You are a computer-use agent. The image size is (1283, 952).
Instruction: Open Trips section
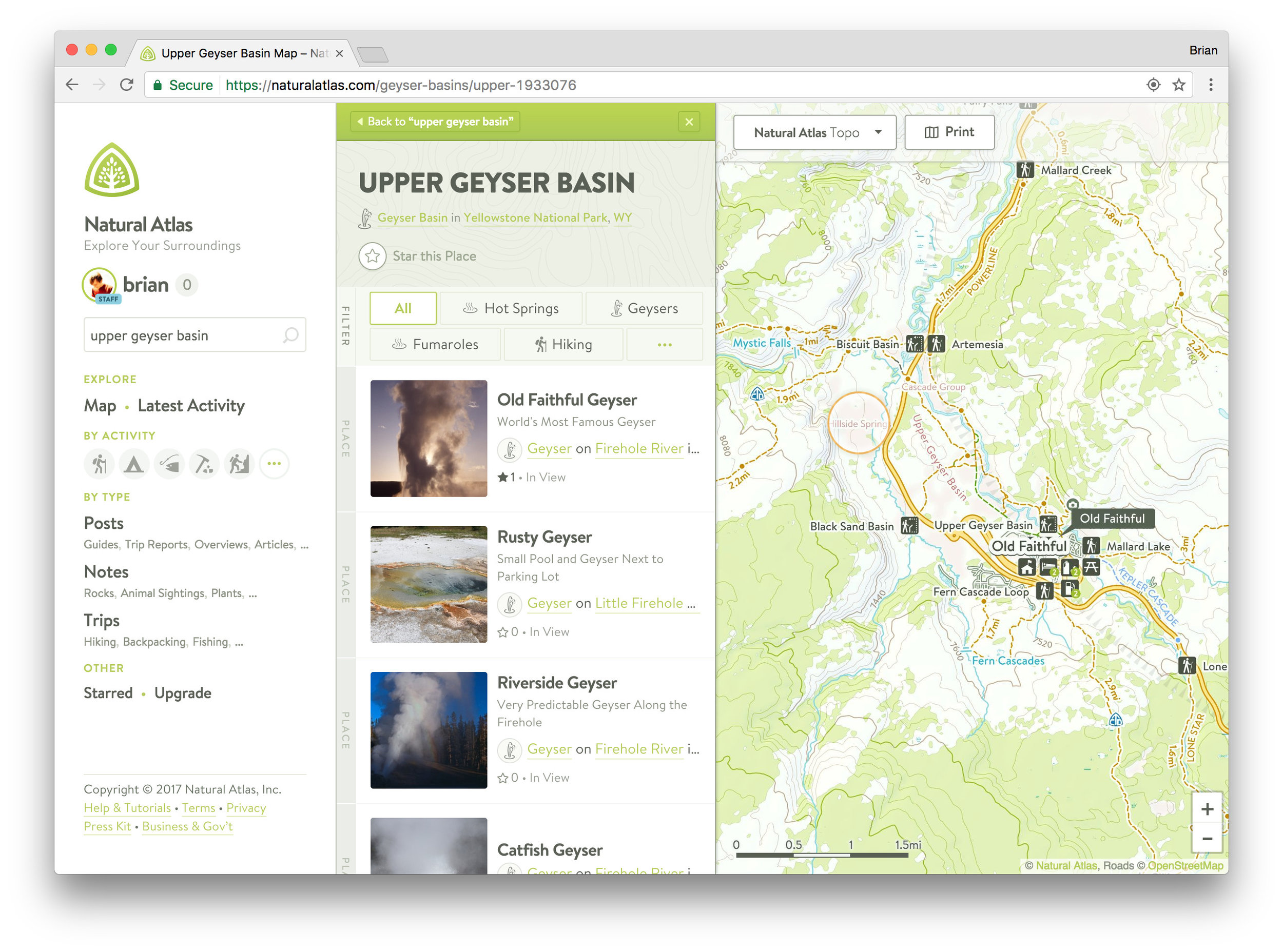(102, 621)
